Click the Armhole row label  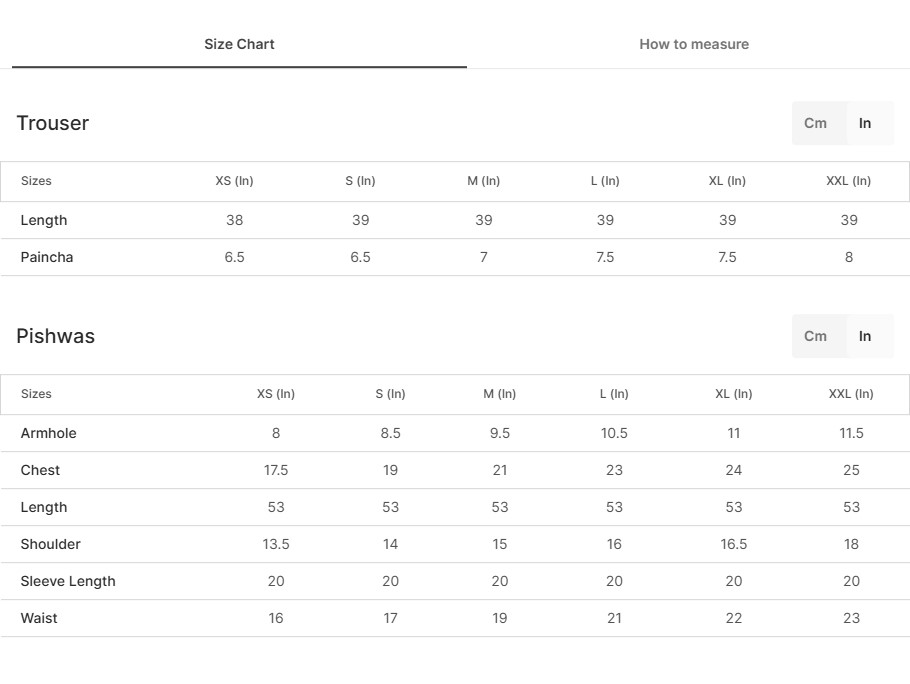pyautogui.click(x=49, y=433)
